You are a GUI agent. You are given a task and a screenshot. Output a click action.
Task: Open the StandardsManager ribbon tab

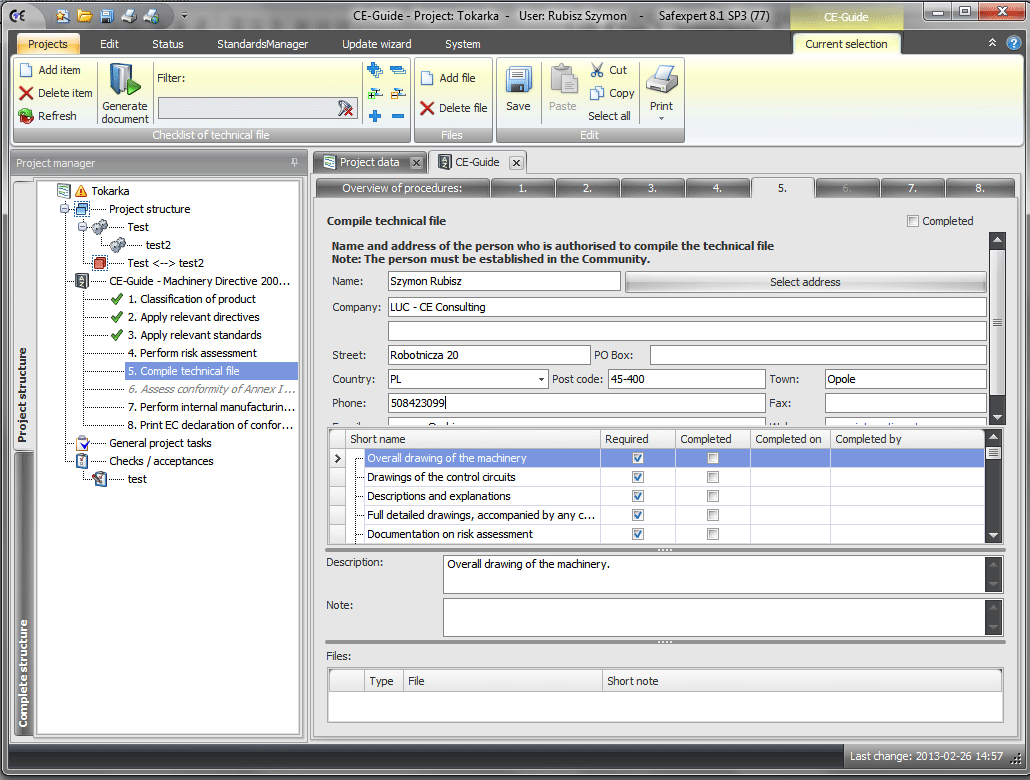pyautogui.click(x=262, y=44)
